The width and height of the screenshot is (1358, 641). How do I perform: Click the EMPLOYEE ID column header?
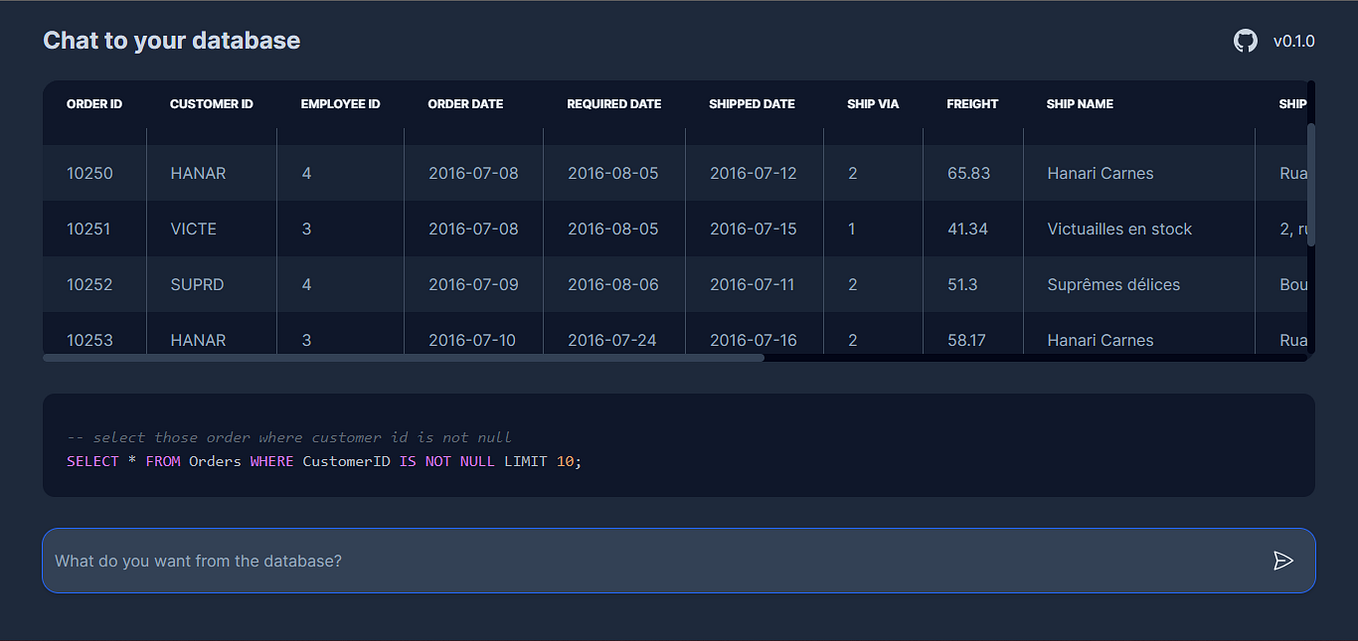point(339,104)
